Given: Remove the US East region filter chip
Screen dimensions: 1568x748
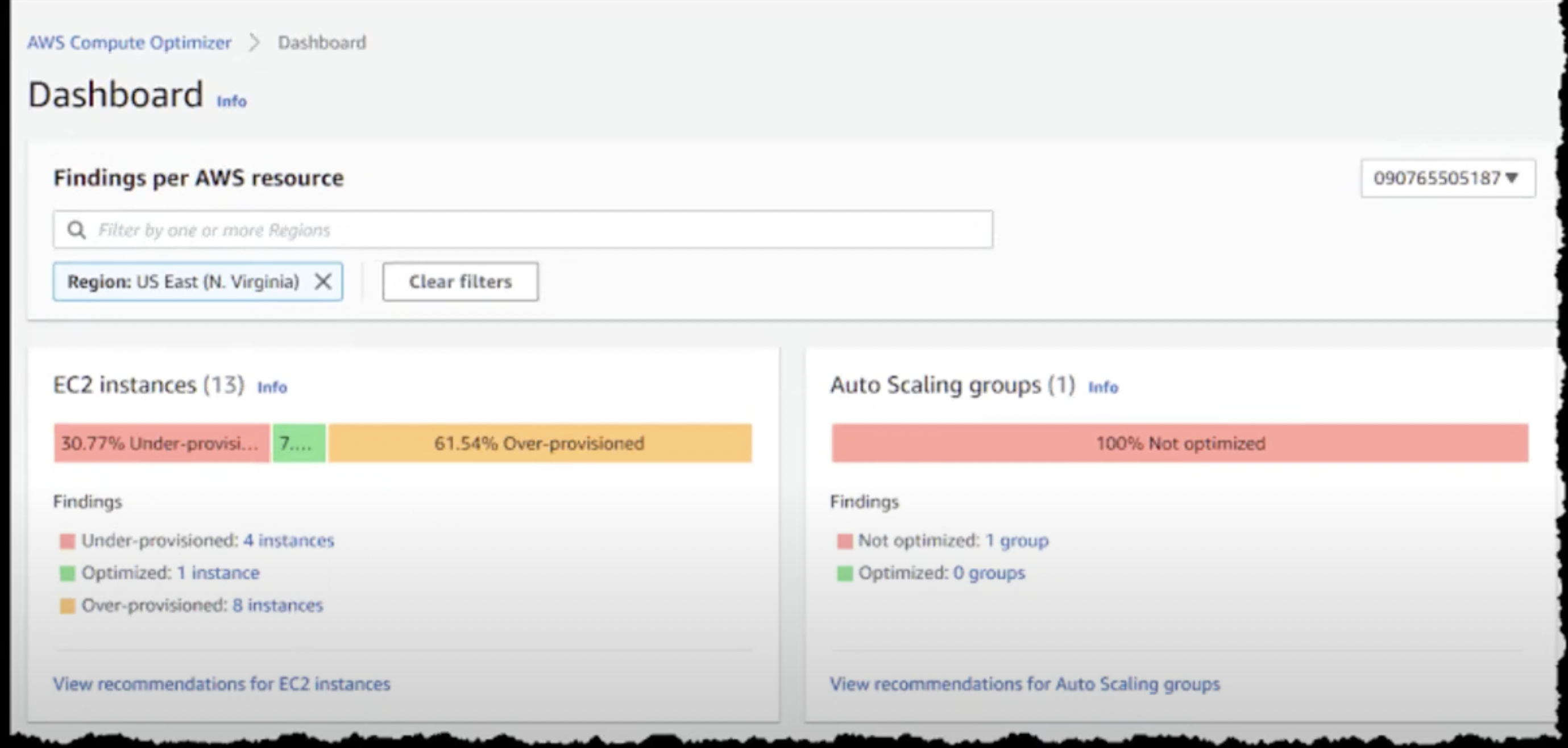Looking at the screenshot, I should (322, 282).
